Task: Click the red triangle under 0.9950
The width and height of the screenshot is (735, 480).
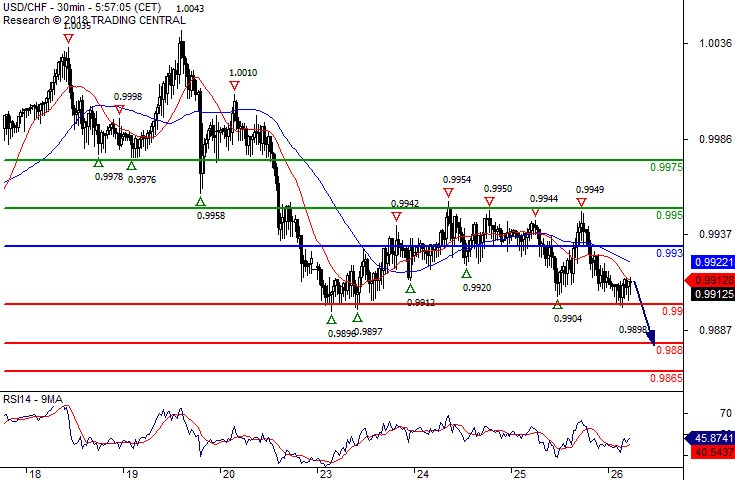Action: (489, 202)
